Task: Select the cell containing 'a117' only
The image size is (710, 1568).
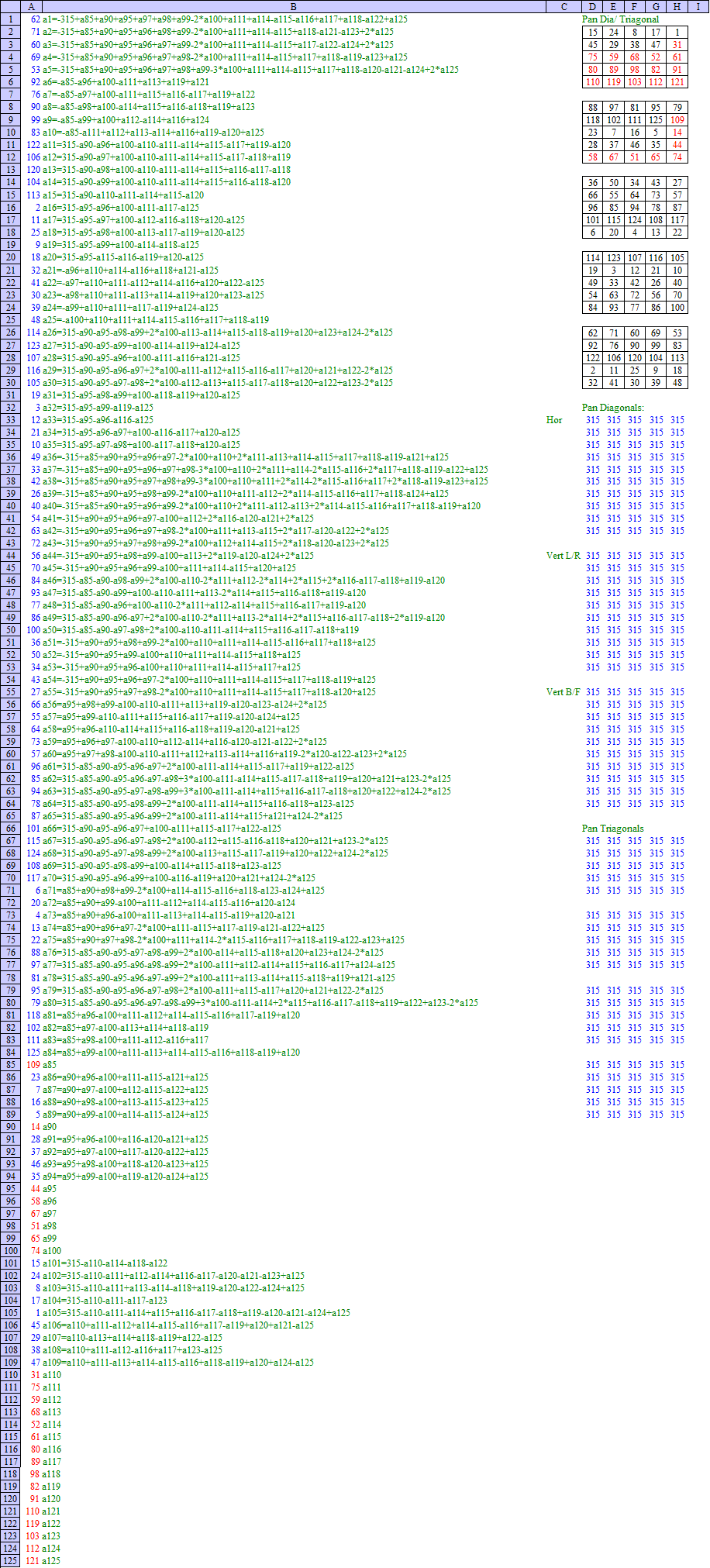Action: (x=52, y=1461)
